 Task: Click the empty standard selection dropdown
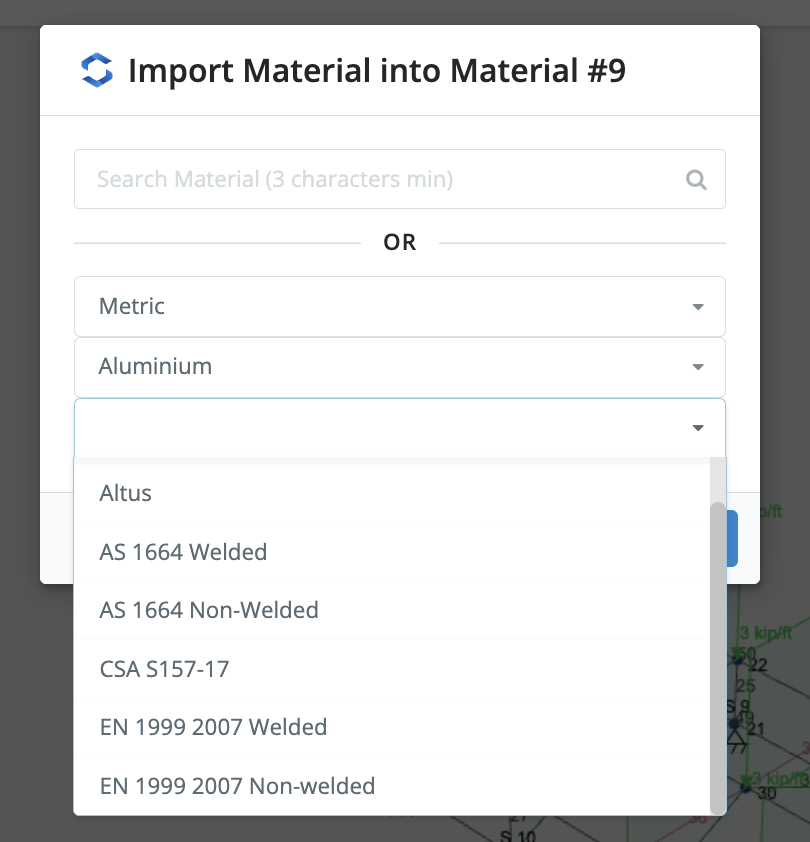(x=400, y=428)
